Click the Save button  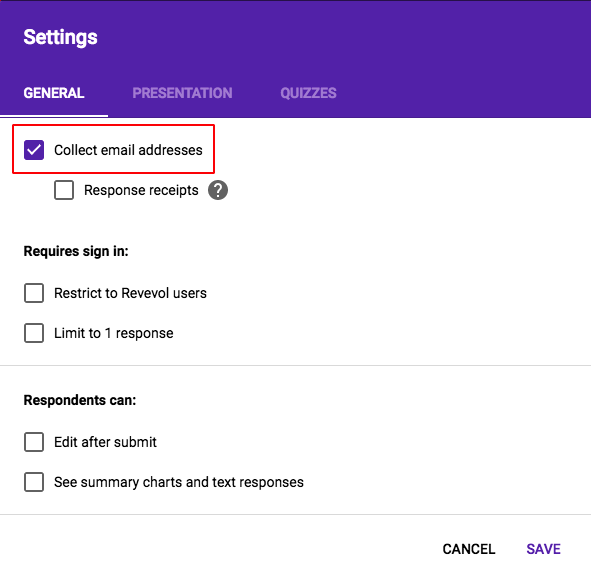click(544, 549)
